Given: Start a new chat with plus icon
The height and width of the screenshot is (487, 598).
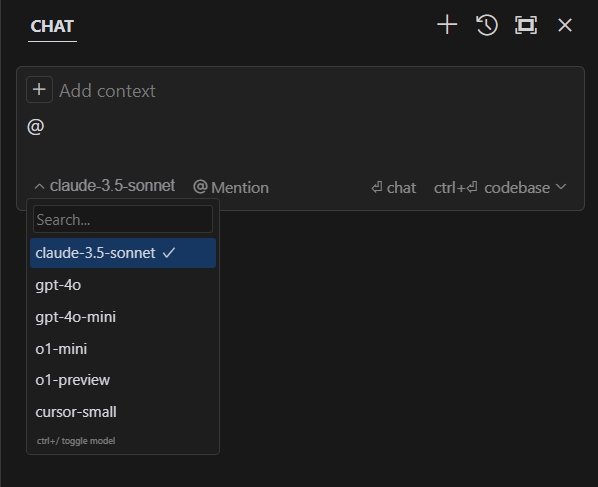Looking at the screenshot, I should (x=447, y=25).
